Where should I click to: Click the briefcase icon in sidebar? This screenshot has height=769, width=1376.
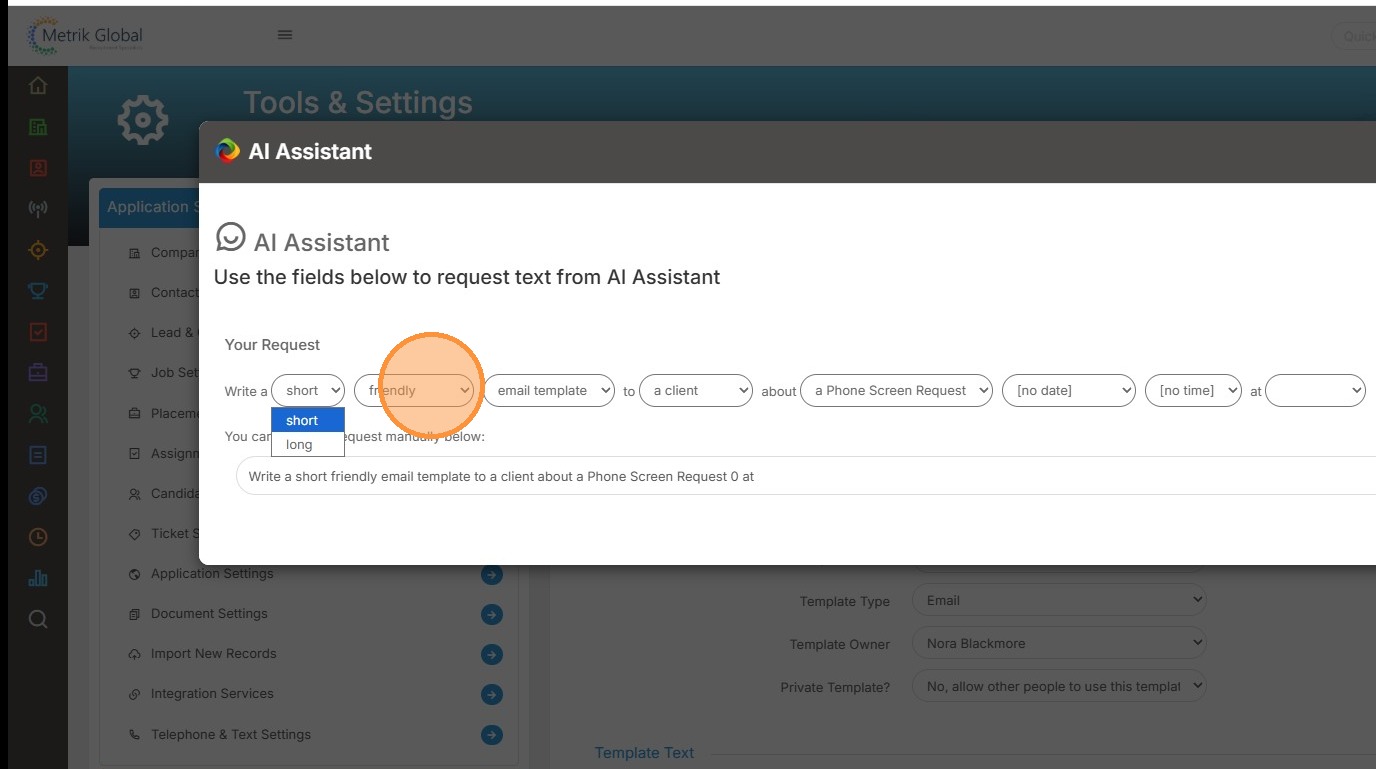pos(38,373)
